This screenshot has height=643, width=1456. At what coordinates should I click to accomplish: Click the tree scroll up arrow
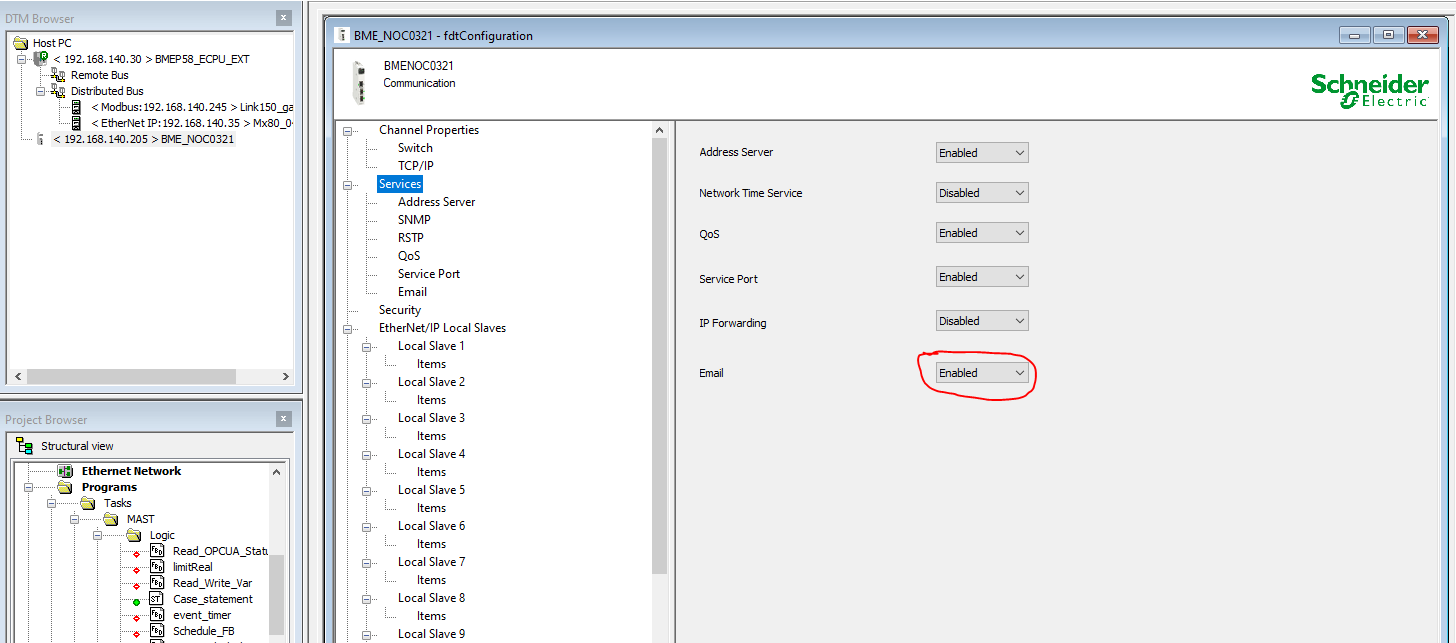[659, 130]
